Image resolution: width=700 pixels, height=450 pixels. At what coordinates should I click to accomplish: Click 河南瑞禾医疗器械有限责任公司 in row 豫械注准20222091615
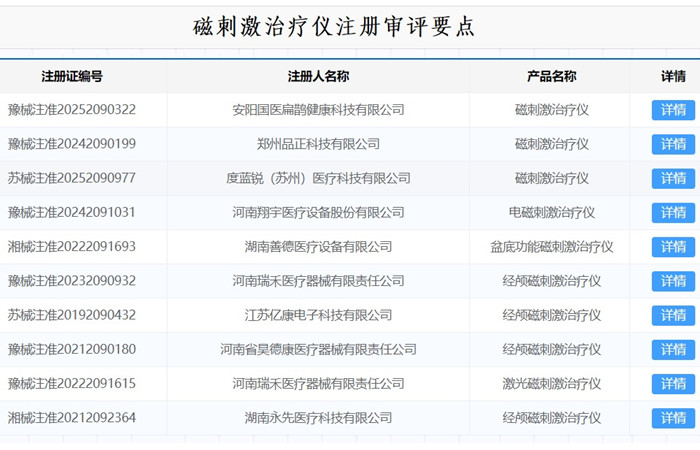[318, 384]
